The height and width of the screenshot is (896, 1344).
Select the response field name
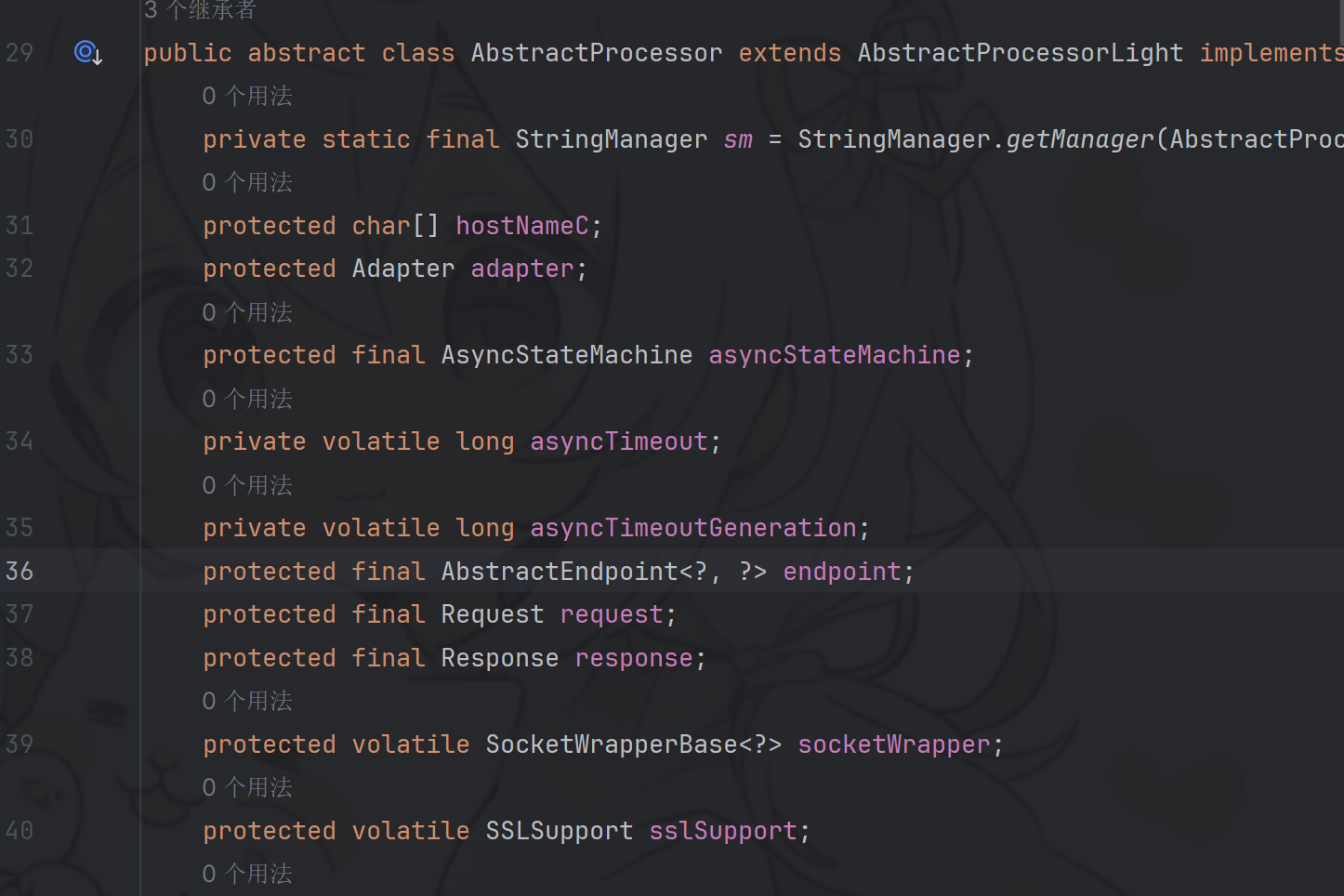(x=633, y=658)
